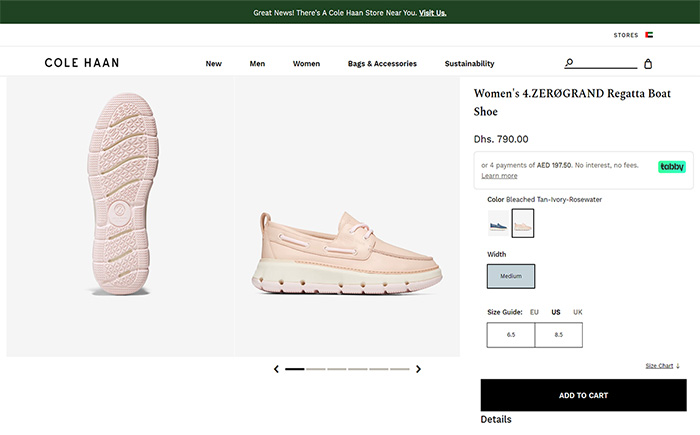Click the shoe sole product image
700x435 pixels.
(121, 217)
